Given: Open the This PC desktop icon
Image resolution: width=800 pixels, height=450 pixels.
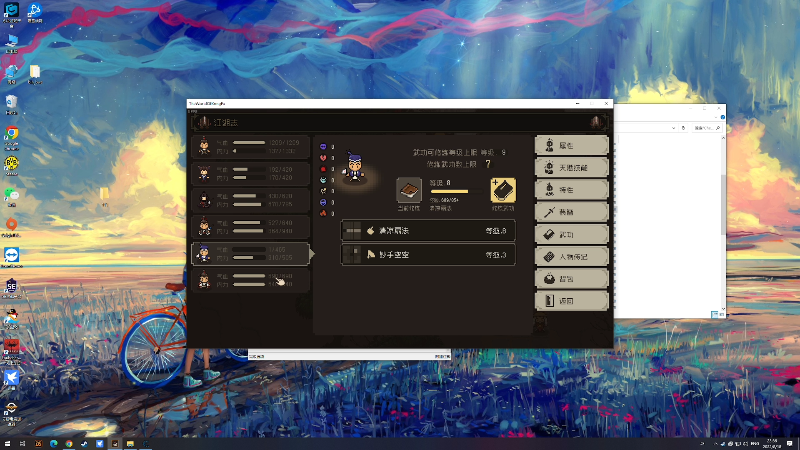Looking at the screenshot, I should coord(11,42).
